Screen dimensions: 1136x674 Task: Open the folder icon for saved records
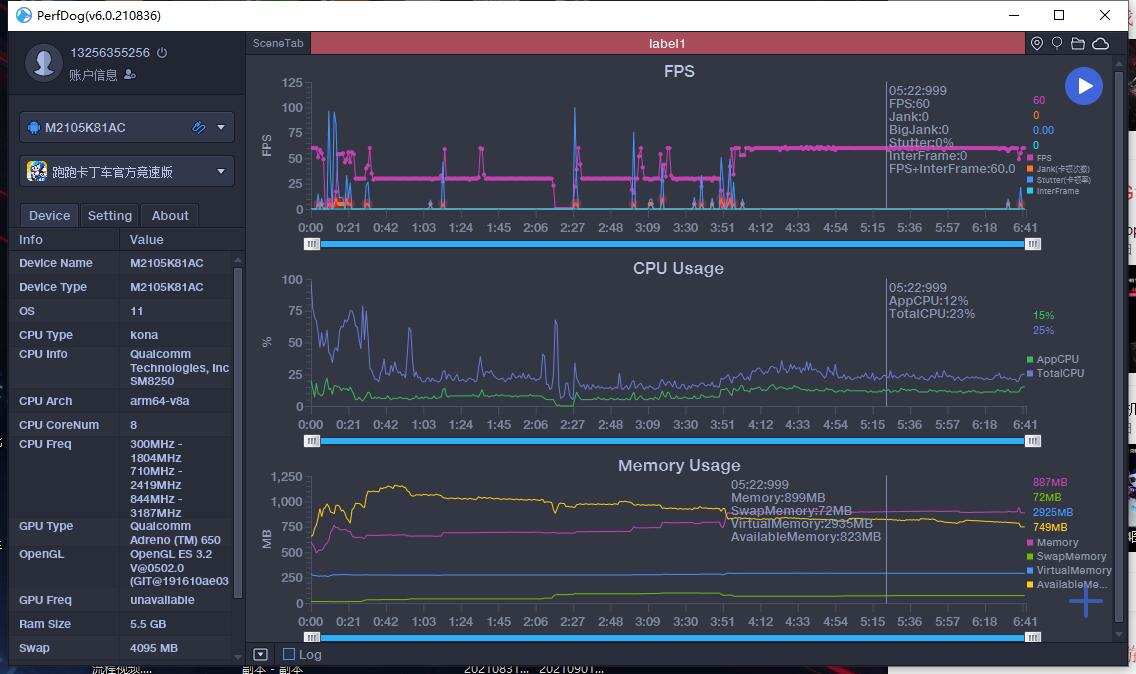coord(1078,43)
